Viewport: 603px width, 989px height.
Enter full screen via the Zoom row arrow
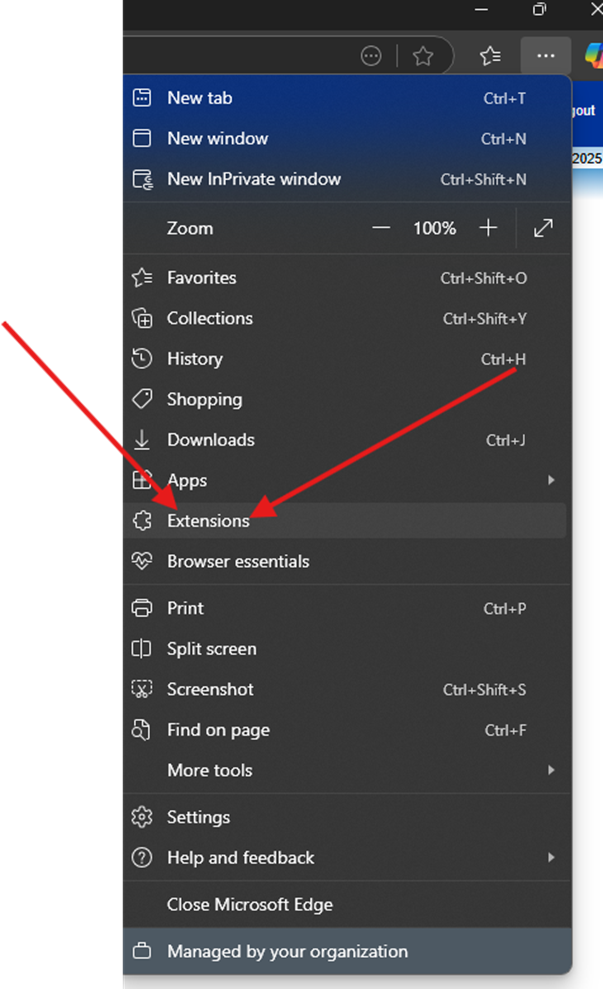click(543, 228)
